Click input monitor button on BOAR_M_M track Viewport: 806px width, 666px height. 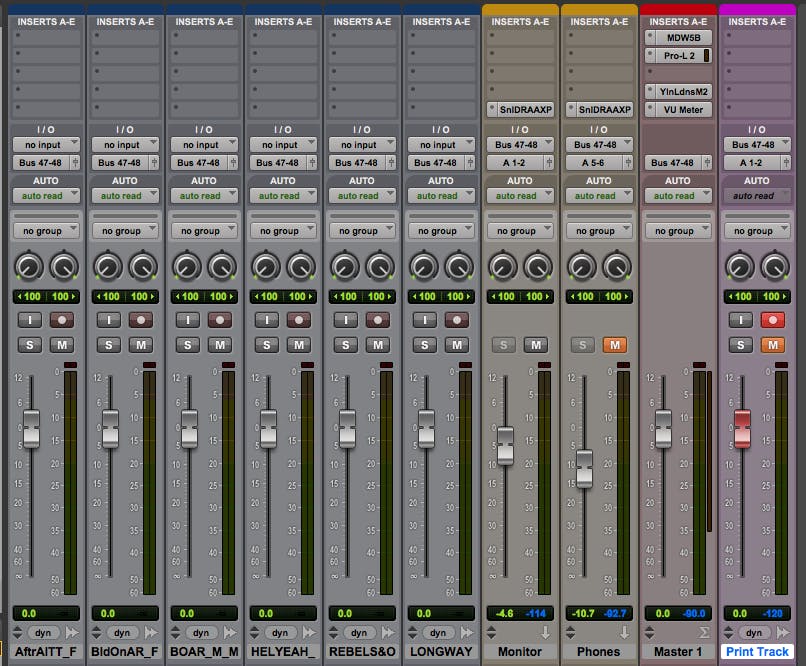click(x=187, y=320)
